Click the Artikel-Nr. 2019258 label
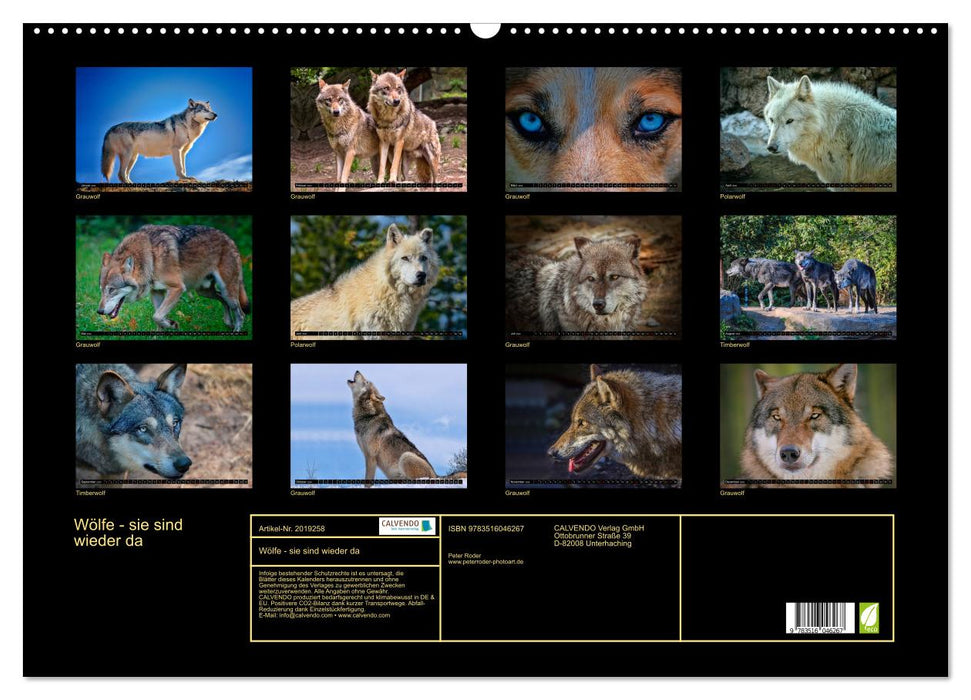Viewport: 971px width, 700px height. 292,528
